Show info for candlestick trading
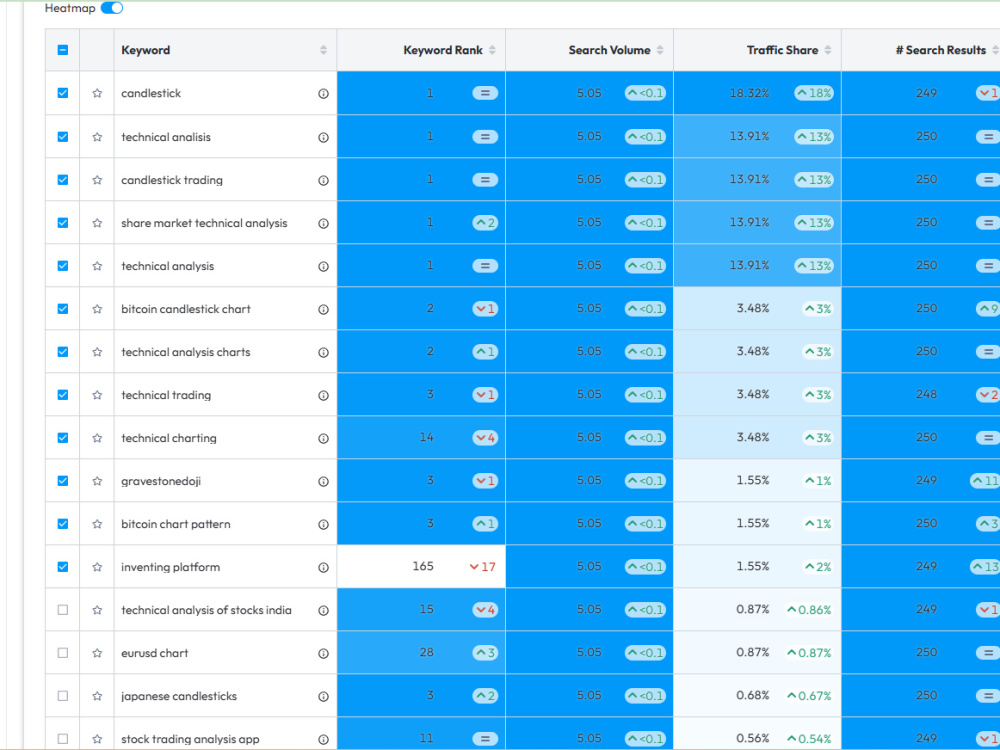Screen dimensions: 1000x750 323,180
